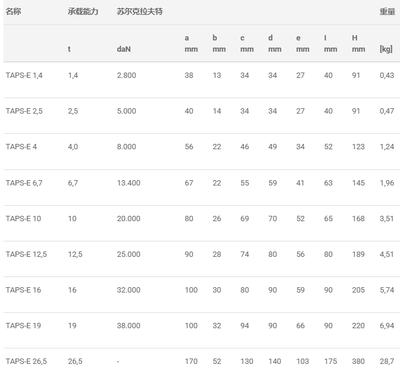This screenshot has width=400, height=374.
Task: Click H value 145 in TAPS-E 6,7 row
Action: [358, 183]
